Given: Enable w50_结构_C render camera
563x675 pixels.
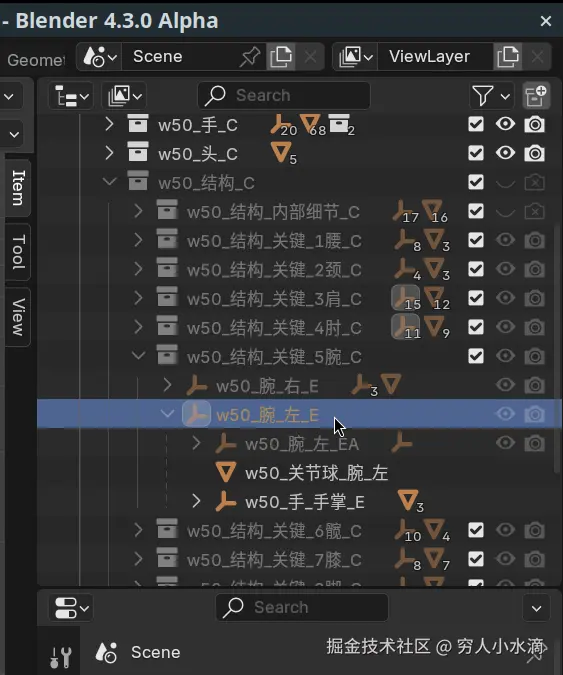Looking at the screenshot, I should coord(535,183).
